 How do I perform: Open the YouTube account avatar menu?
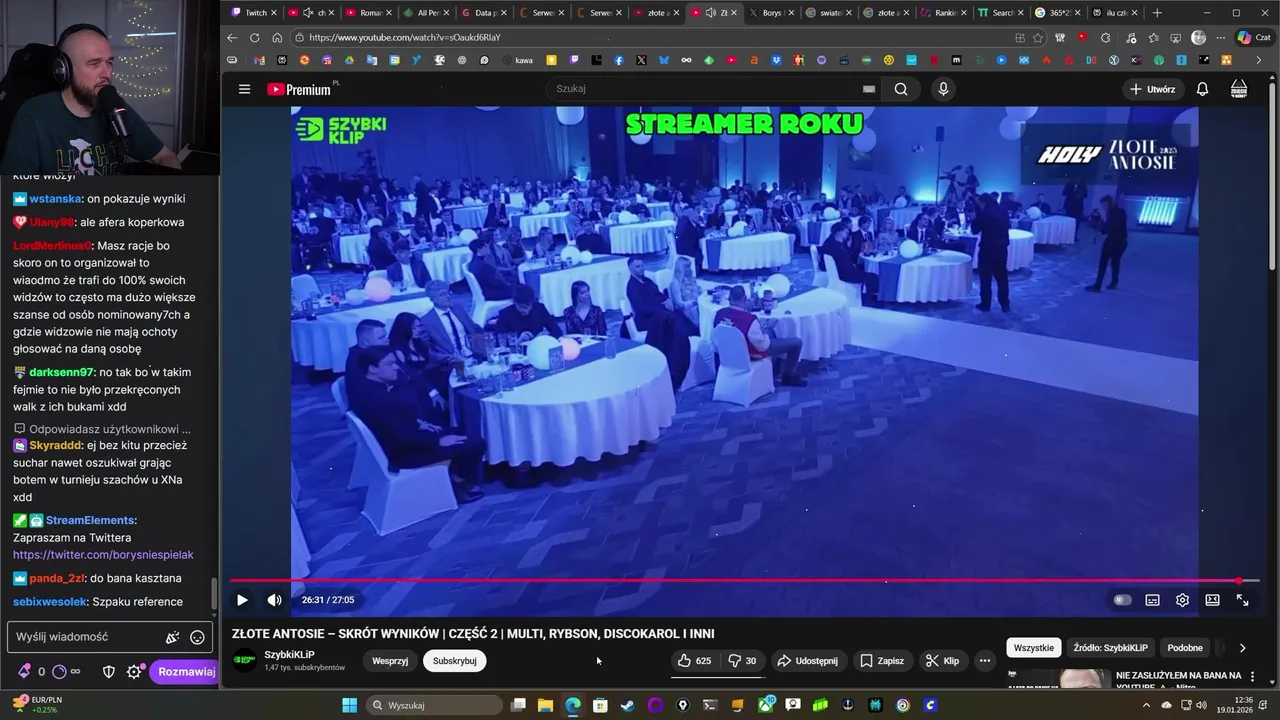1239,89
